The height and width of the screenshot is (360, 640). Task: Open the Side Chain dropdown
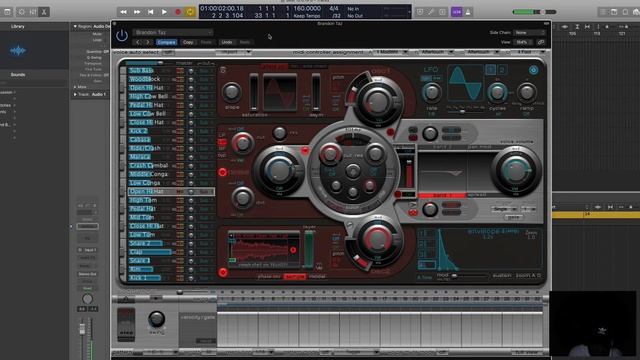point(529,32)
